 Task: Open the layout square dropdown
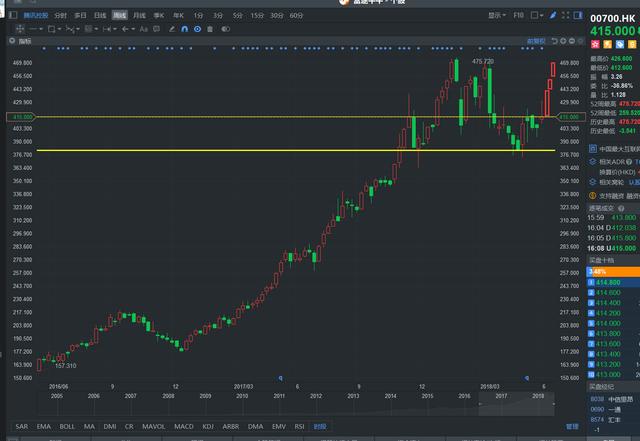[x=537, y=16]
